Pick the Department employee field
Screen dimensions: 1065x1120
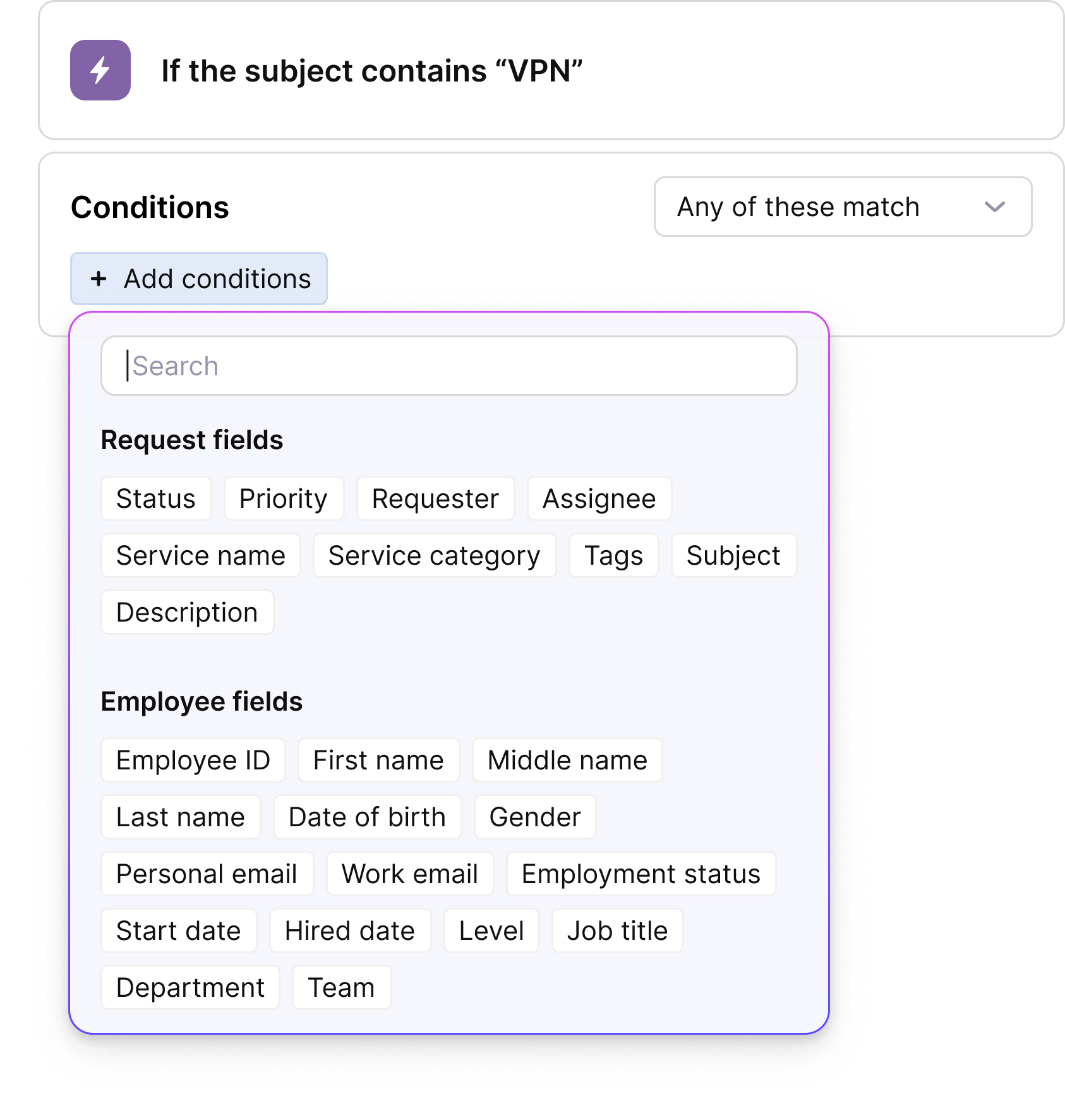pyautogui.click(x=190, y=987)
